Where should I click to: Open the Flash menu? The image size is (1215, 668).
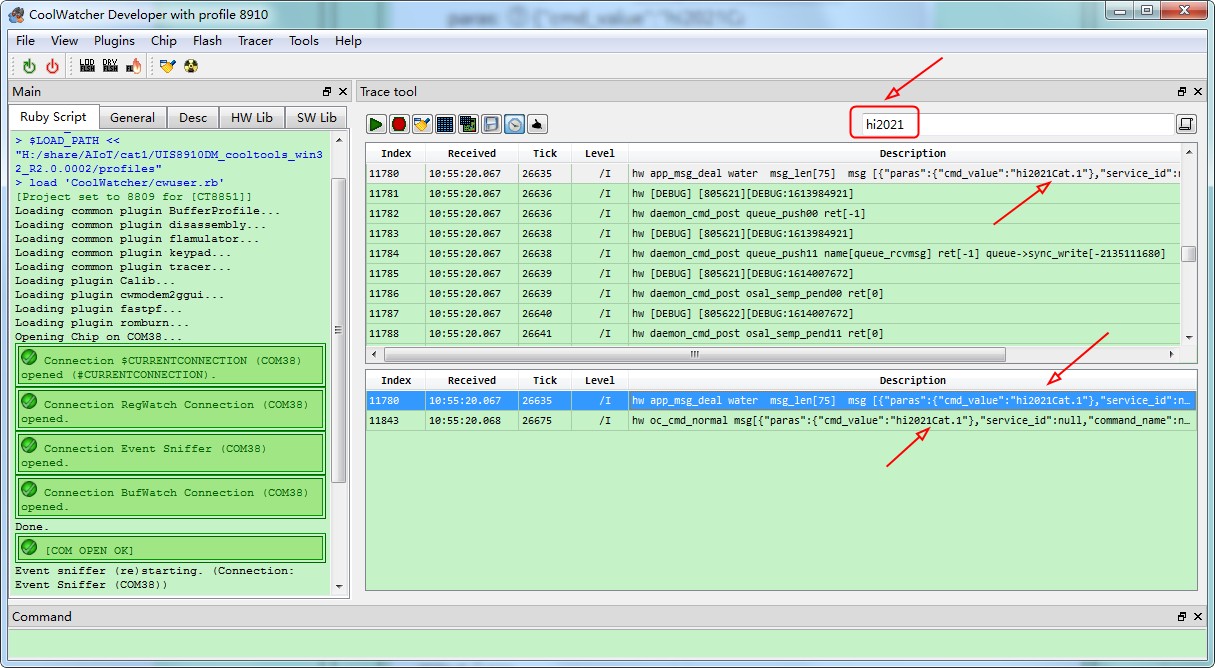point(207,41)
